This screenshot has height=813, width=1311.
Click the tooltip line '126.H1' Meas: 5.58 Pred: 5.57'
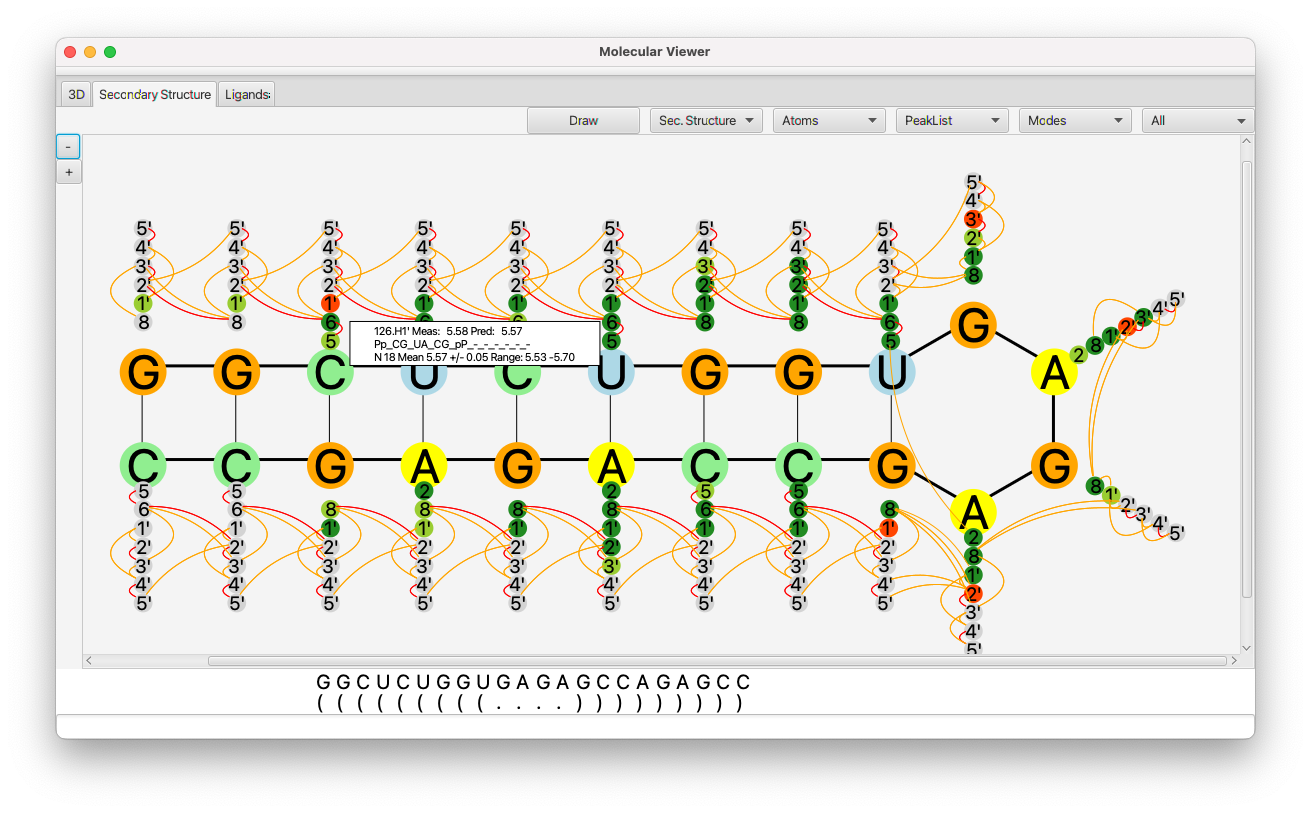[x=448, y=331]
